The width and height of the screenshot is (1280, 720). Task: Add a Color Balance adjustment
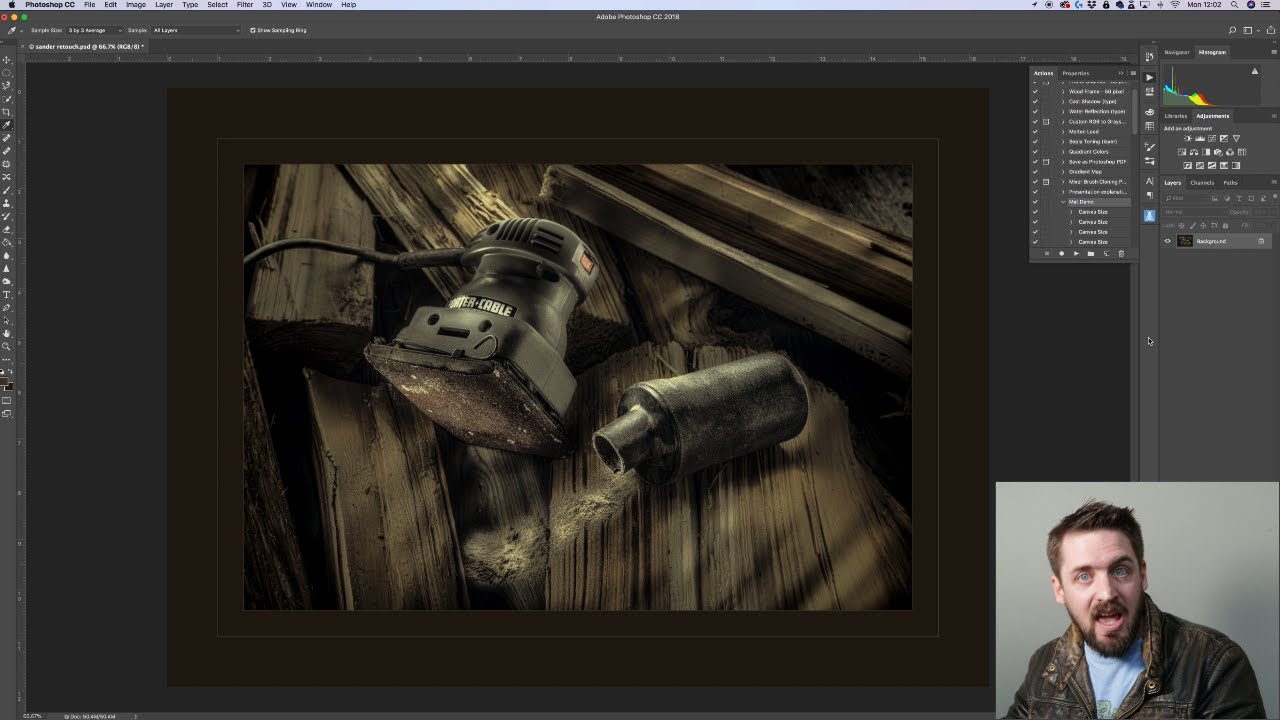[1194, 152]
